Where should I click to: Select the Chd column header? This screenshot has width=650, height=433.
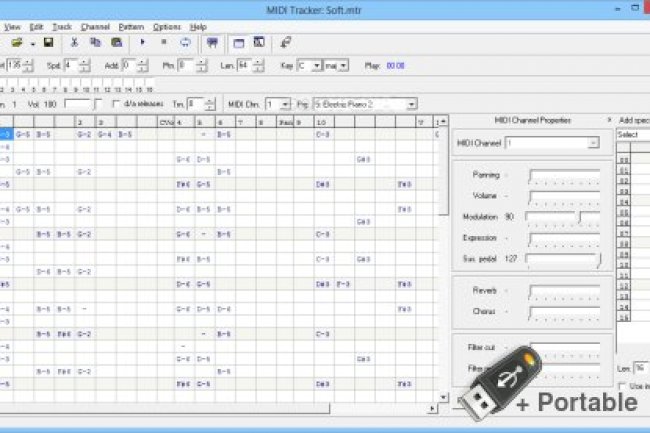[x=166, y=122]
